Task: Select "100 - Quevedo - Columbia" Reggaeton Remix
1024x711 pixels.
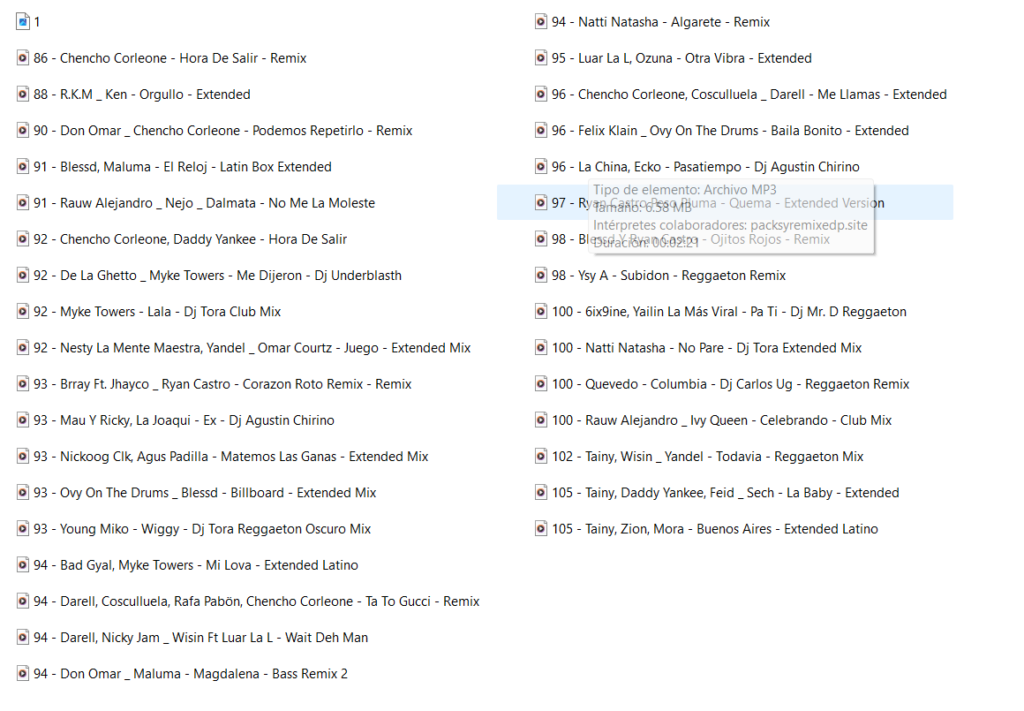Action: tap(730, 384)
